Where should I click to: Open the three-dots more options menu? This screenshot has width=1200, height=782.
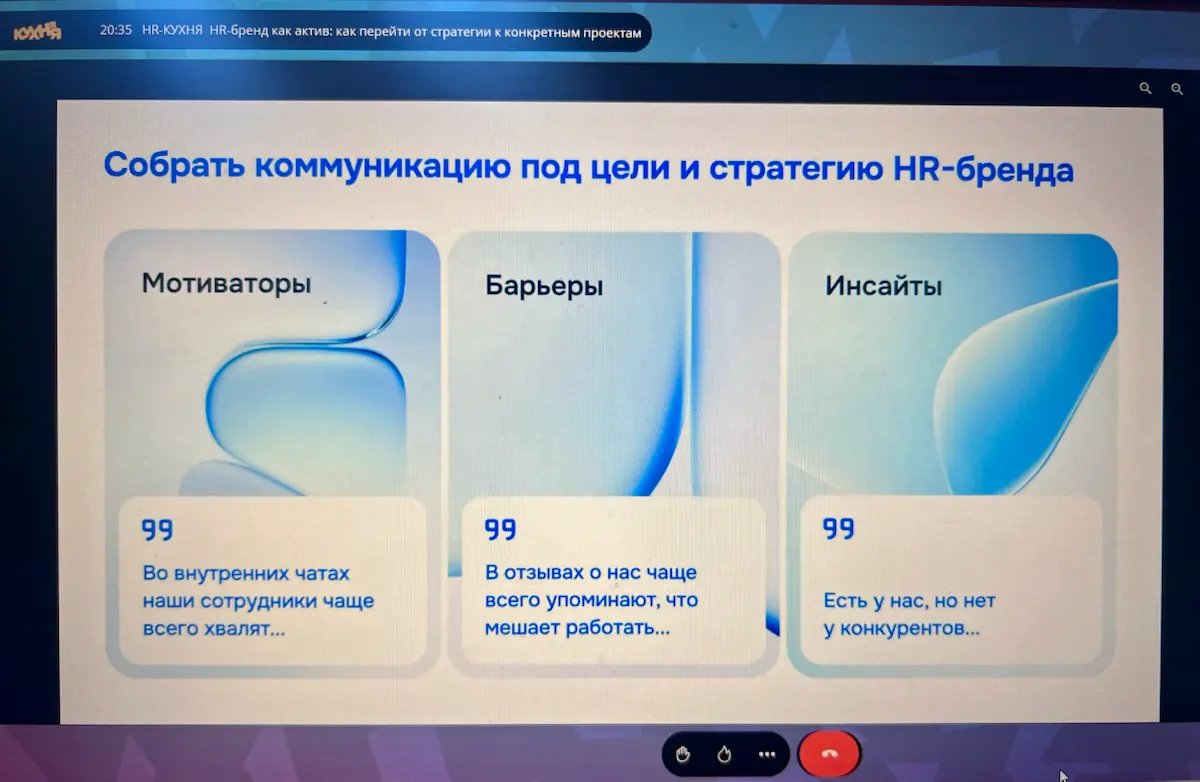point(767,755)
